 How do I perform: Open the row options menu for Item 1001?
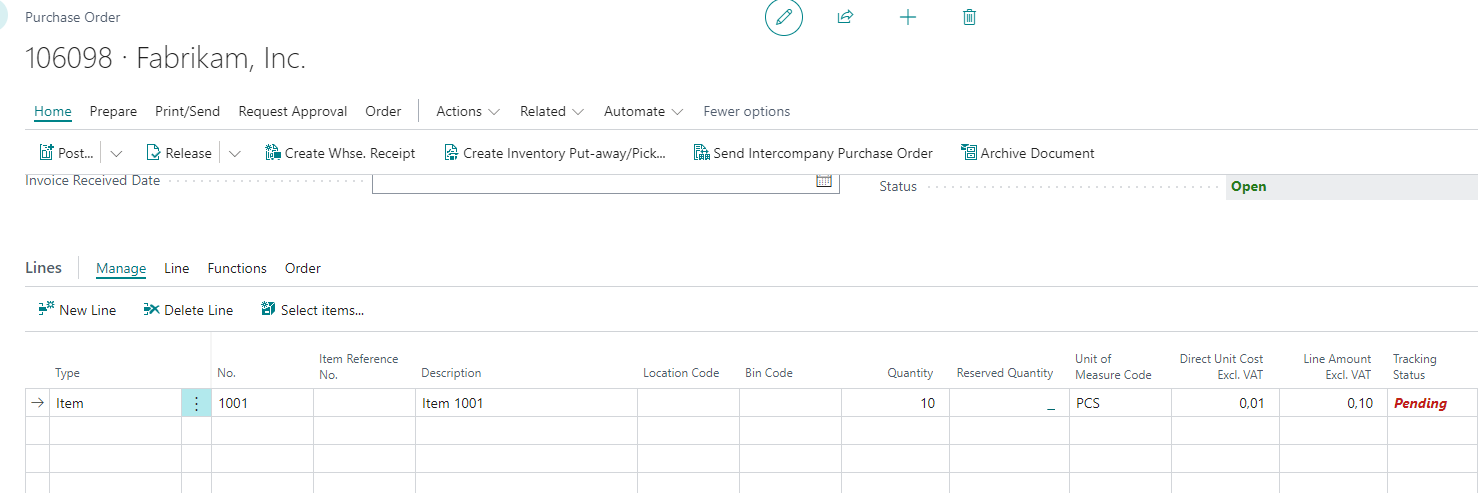(196, 403)
